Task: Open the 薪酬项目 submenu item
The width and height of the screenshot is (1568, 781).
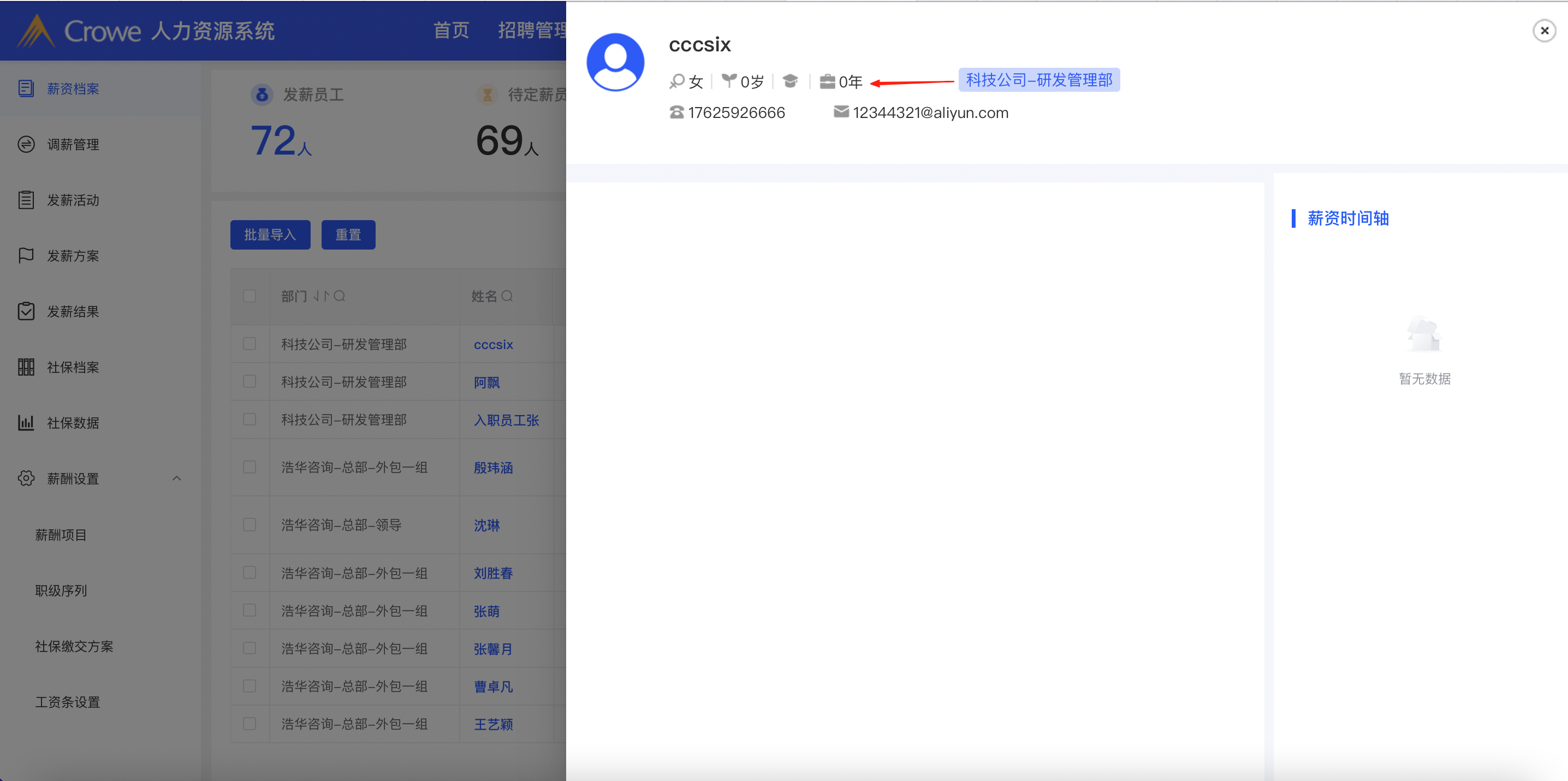Action: point(61,535)
